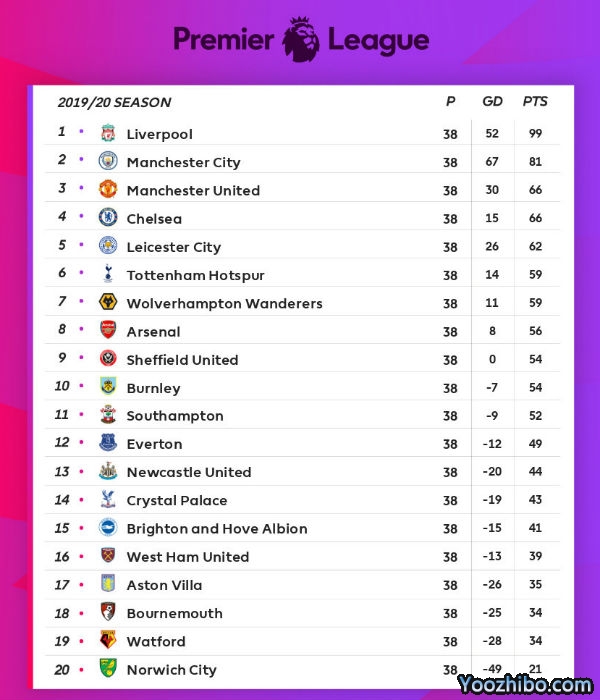The image size is (600, 700).
Task: Click the Manchester City club badge
Action: [108, 161]
